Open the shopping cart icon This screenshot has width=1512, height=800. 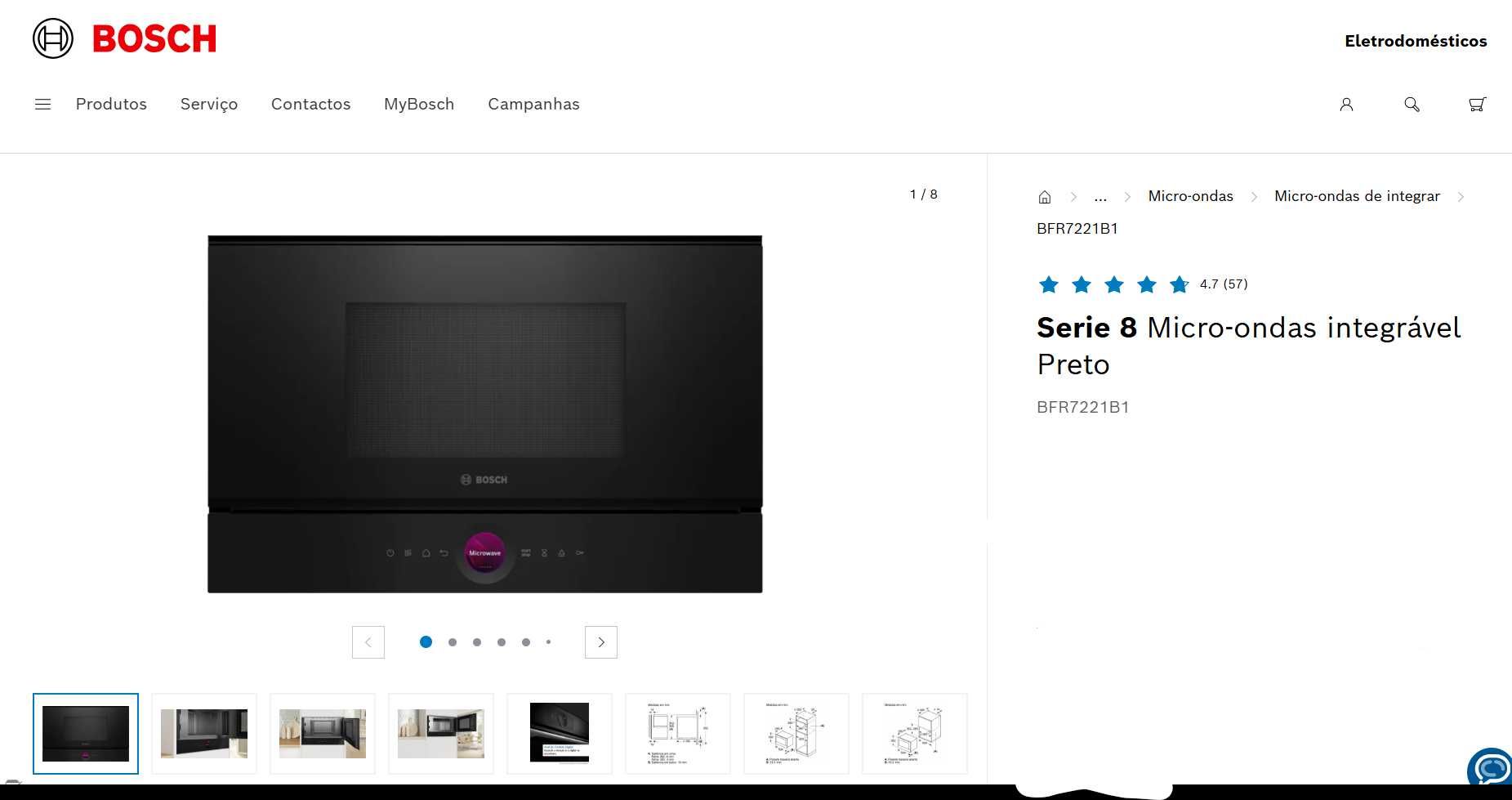coord(1477,104)
